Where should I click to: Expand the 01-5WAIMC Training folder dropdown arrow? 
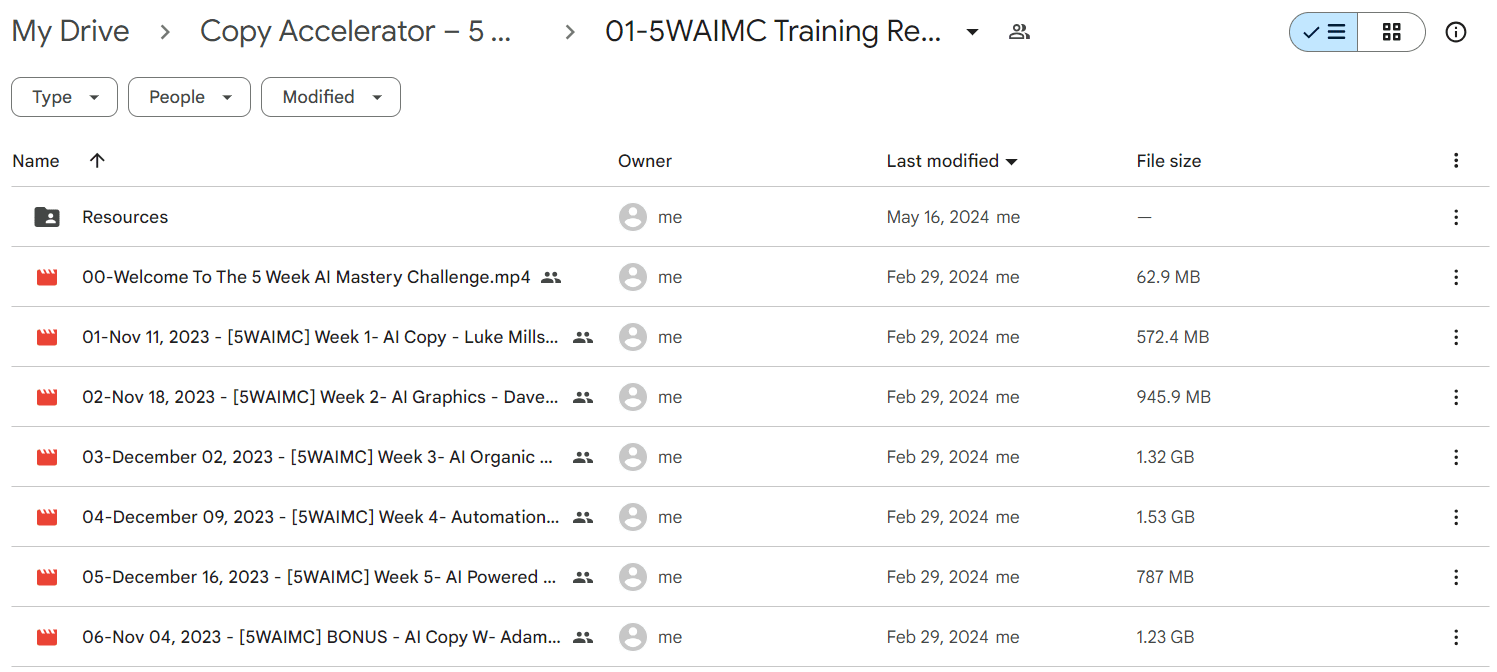pyautogui.click(x=972, y=32)
